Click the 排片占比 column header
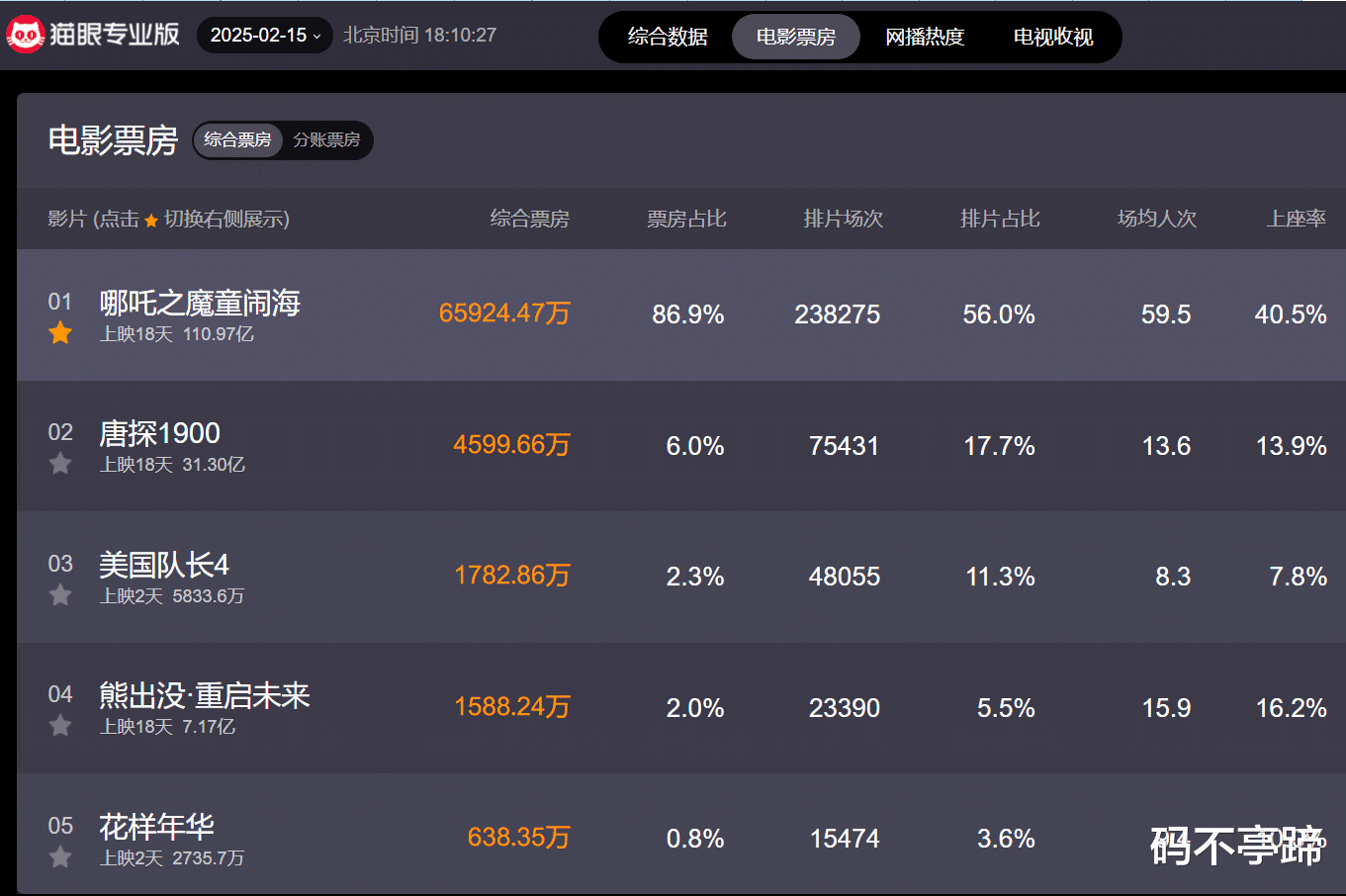Viewport: 1346px width, 896px height. click(1000, 219)
